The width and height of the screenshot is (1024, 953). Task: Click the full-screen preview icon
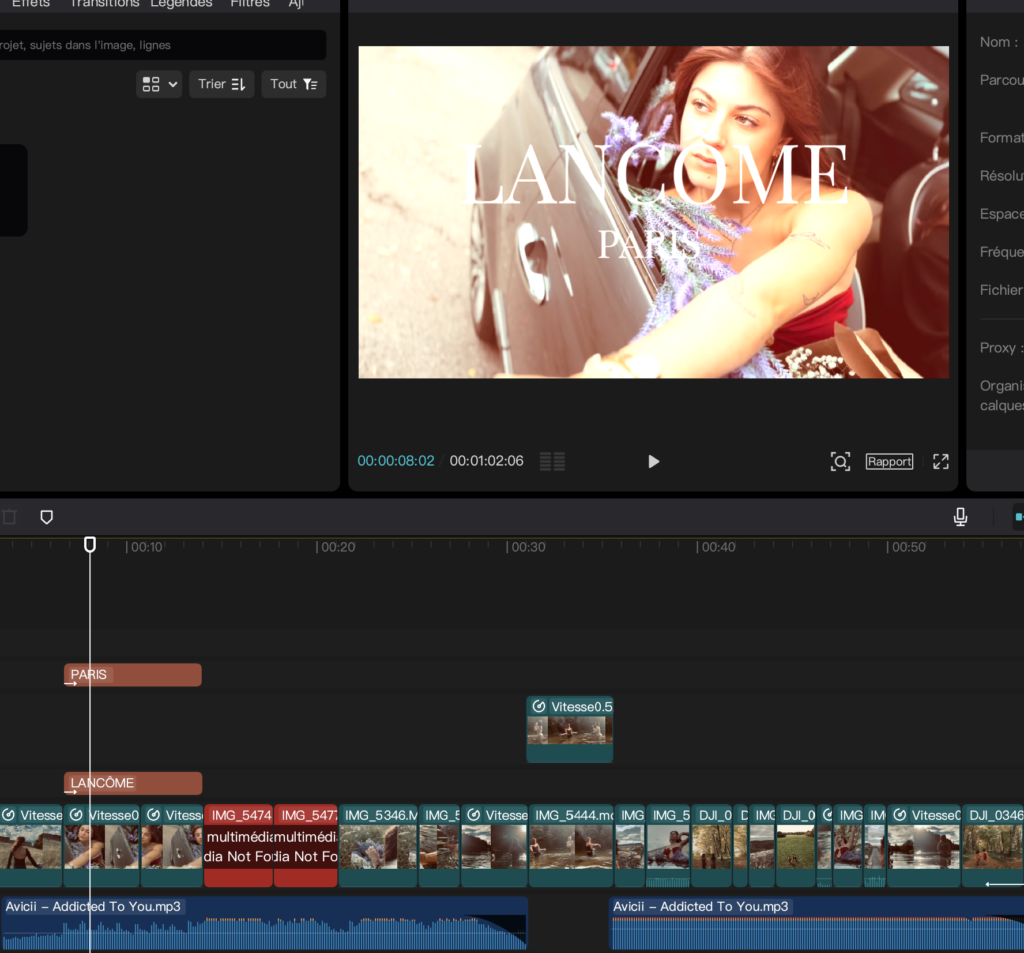tap(940, 461)
